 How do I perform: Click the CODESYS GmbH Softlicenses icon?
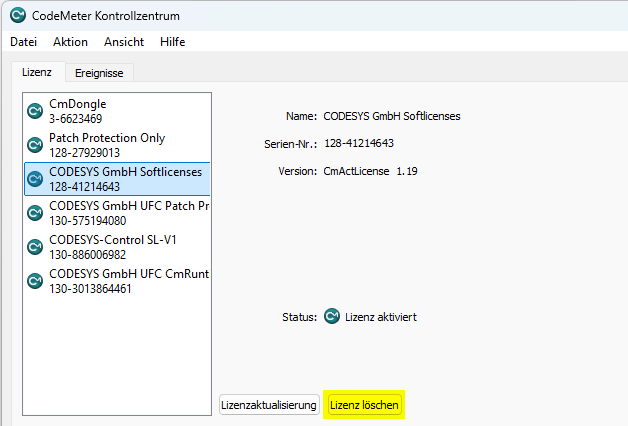click(35, 179)
